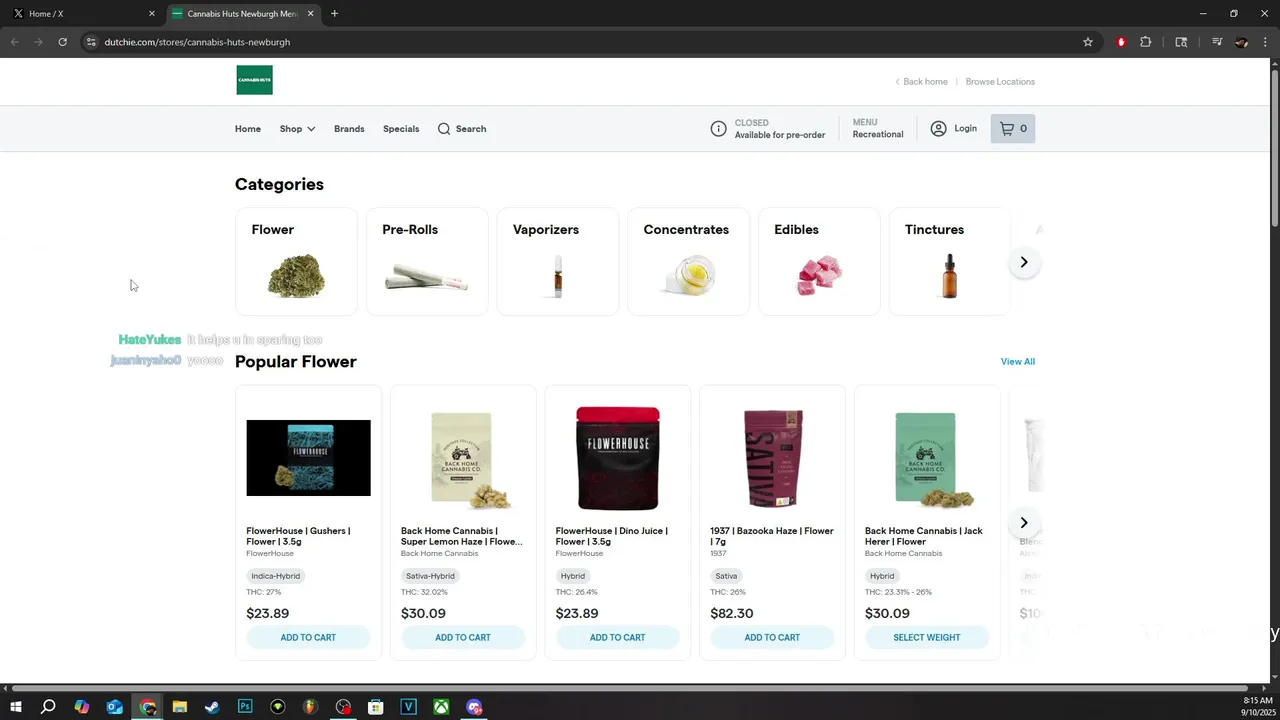Open the Concentrates category card
This screenshot has height=720, width=1280.
tap(688, 261)
